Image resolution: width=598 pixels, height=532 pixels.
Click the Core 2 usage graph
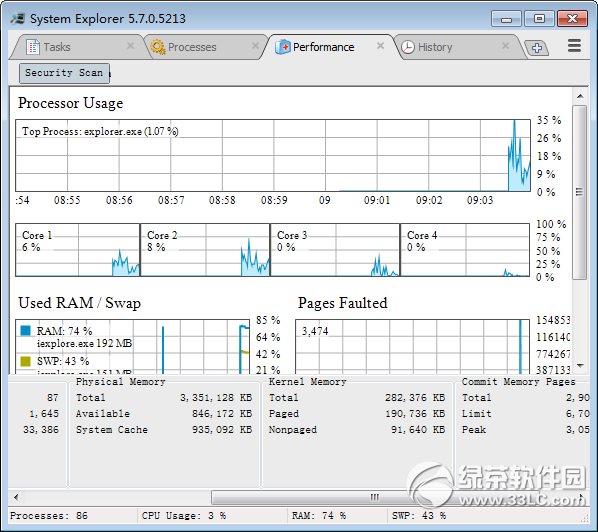pos(205,250)
